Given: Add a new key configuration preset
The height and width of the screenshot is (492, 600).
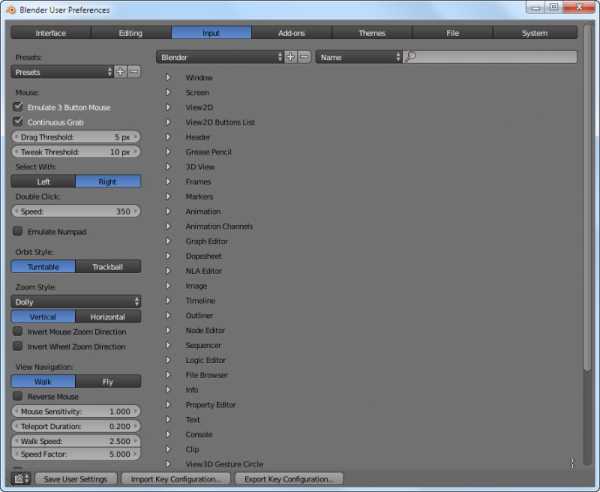Looking at the screenshot, I should pos(291,57).
